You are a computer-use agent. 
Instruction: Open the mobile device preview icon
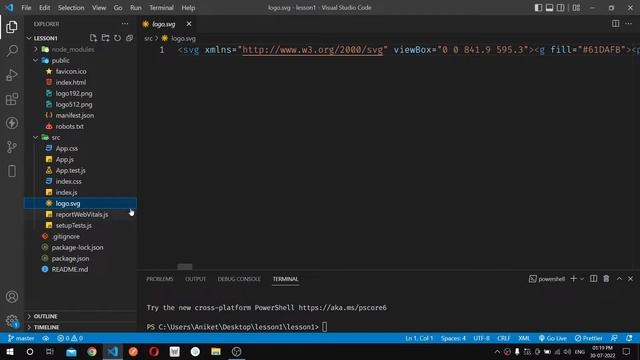12,171
